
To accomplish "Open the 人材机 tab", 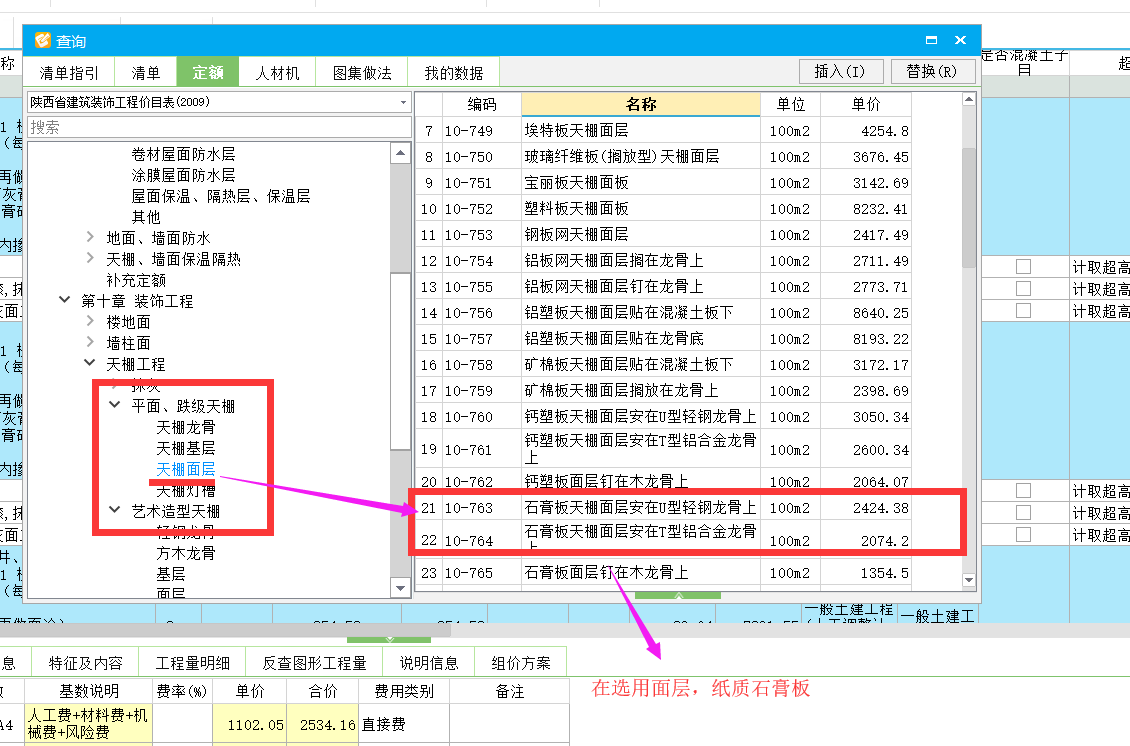I will [x=277, y=73].
